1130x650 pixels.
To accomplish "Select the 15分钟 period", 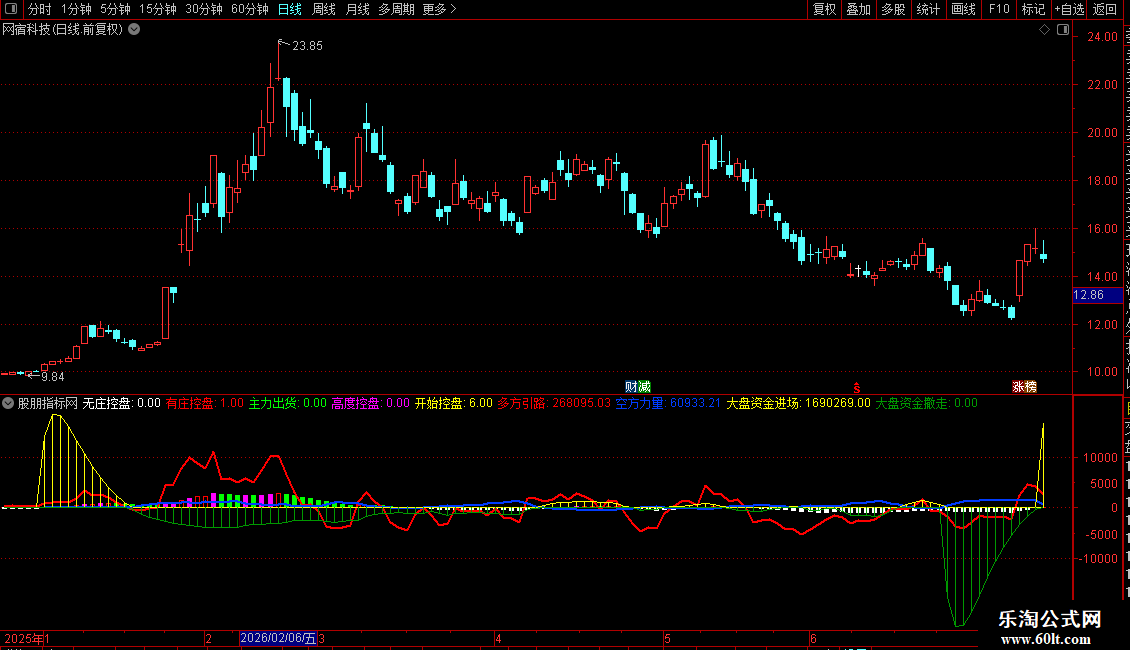I will 158,9.
